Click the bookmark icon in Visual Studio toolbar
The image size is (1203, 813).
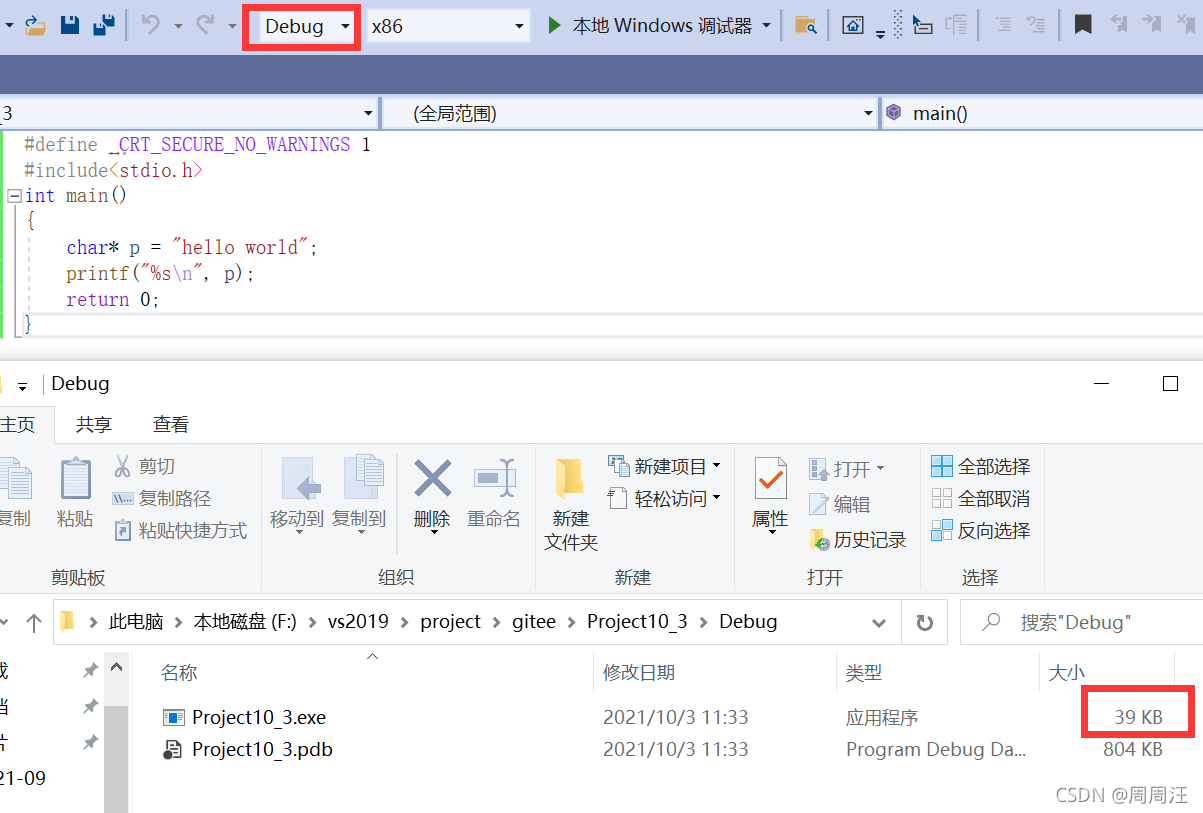tap(1082, 26)
